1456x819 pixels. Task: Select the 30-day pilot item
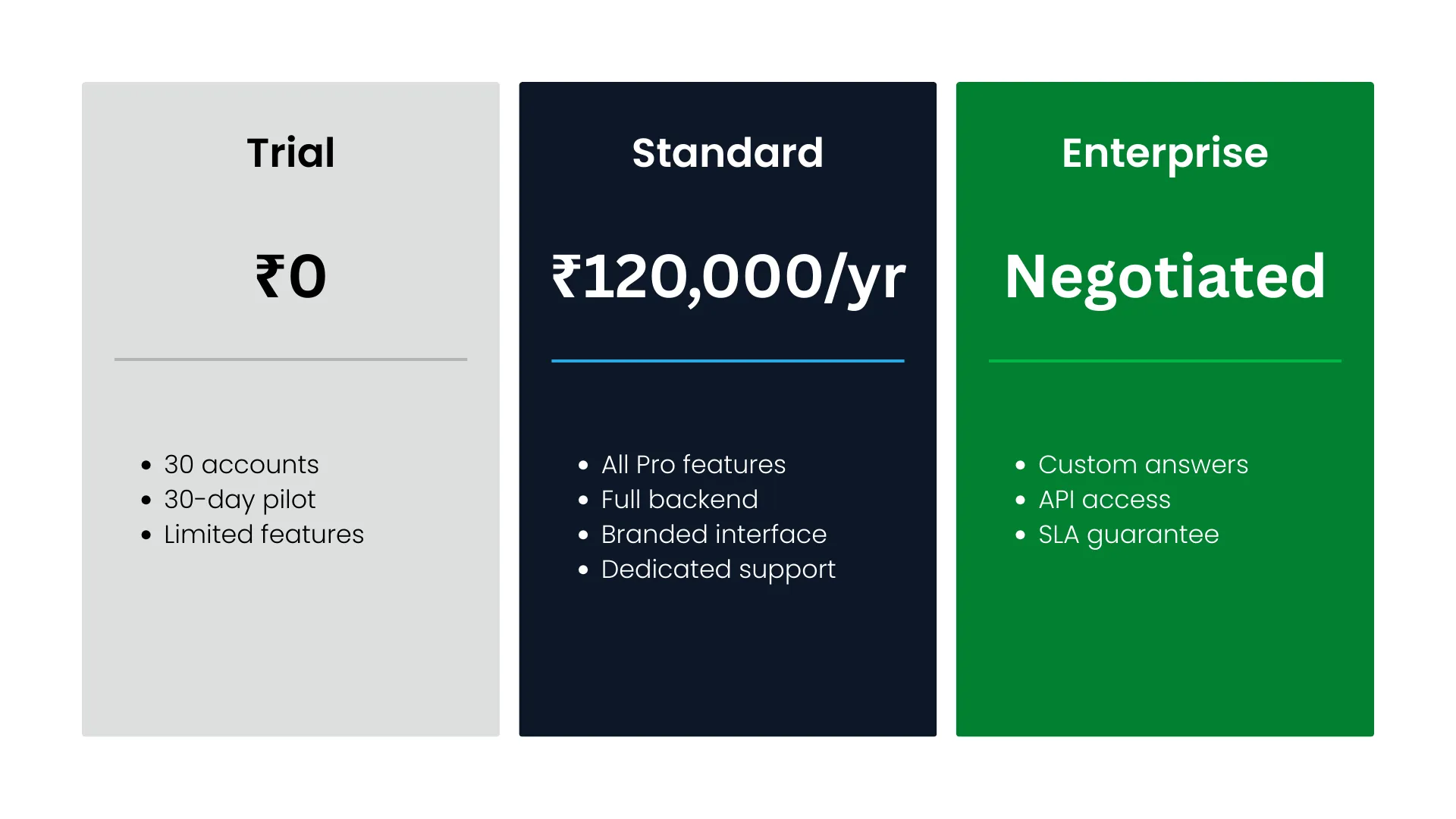pyautogui.click(x=240, y=499)
